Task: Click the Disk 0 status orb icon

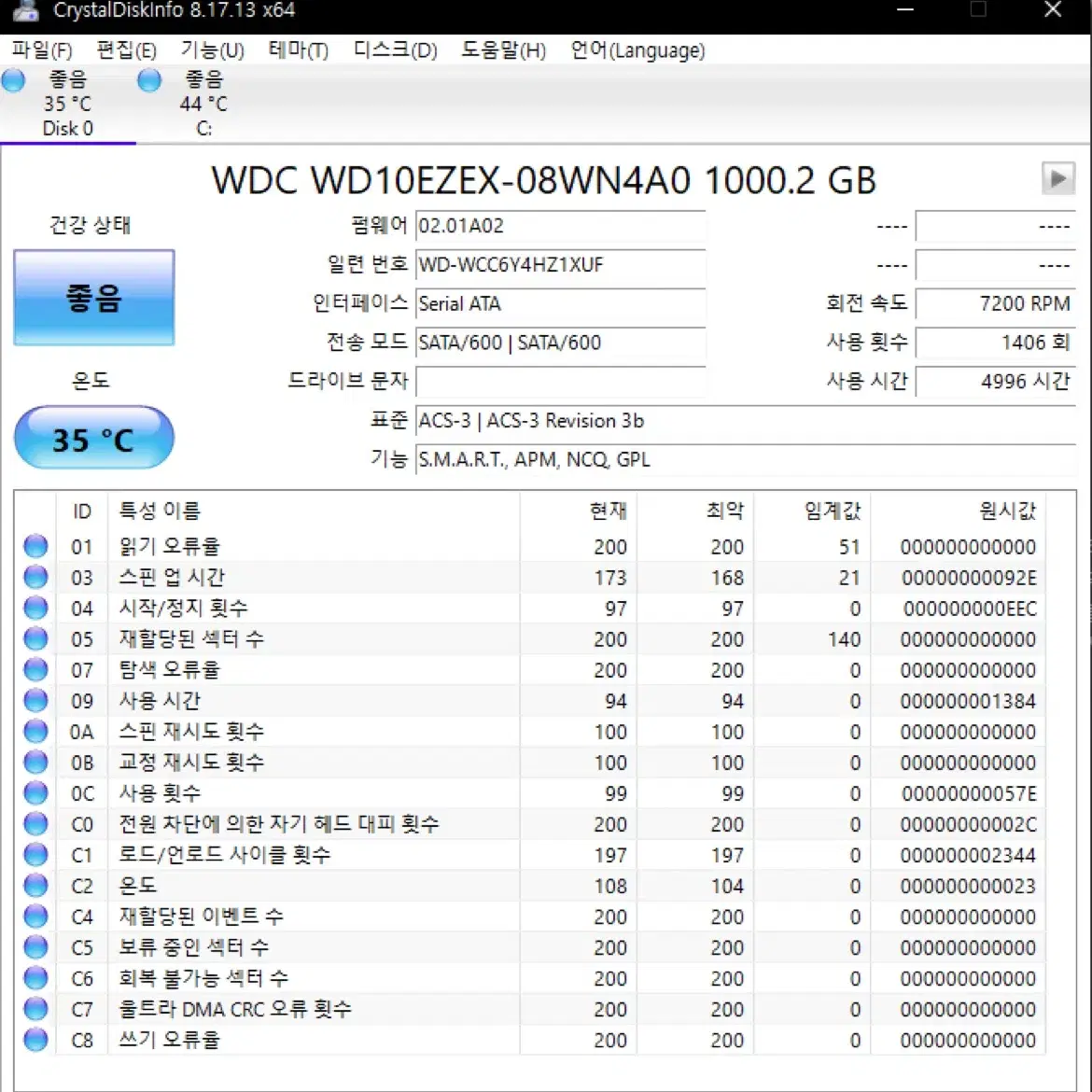Action: tap(13, 80)
